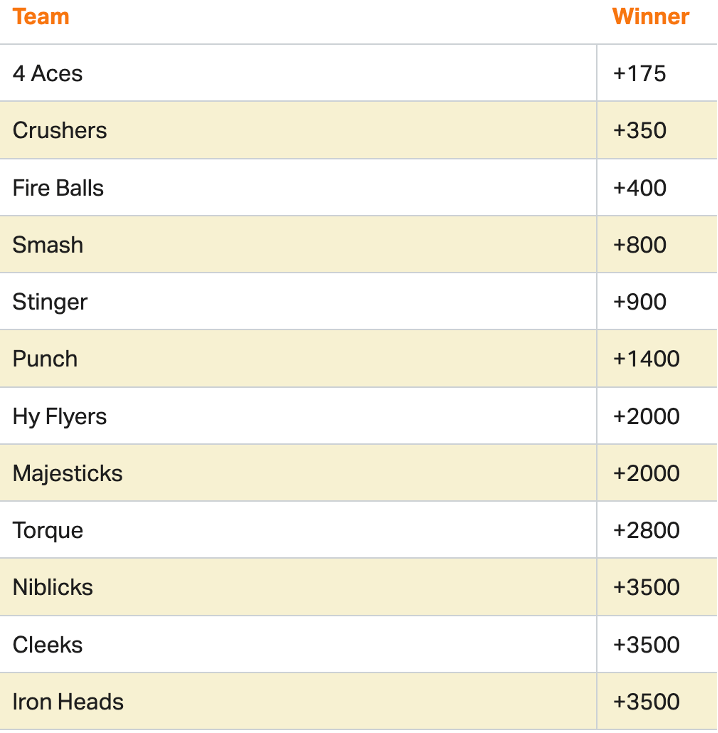Choose the Majesticks +2000 odds cell
The image size is (718, 733).
pyautogui.click(x=646, y=473)
